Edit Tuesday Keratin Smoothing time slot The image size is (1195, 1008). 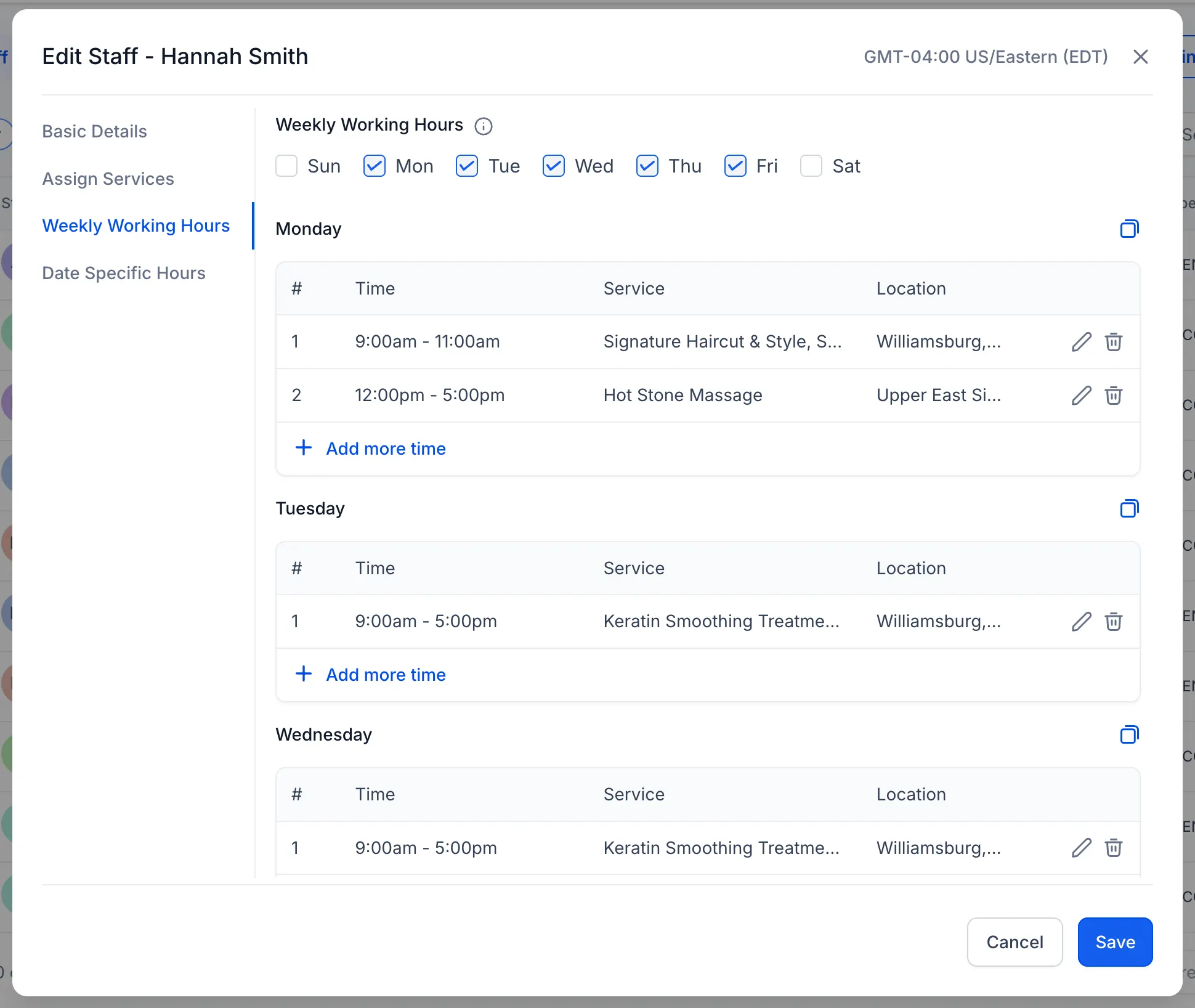1081,622
